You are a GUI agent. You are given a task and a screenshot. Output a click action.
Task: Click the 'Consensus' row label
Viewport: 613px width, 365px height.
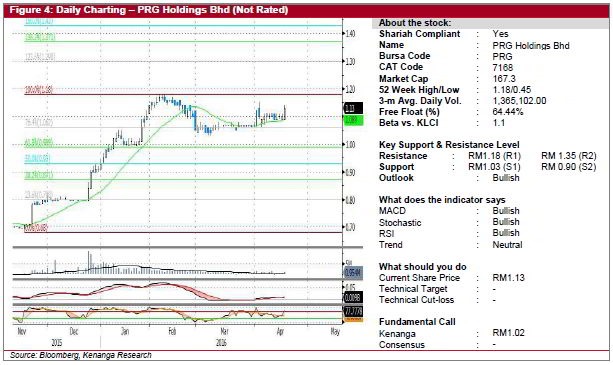pos(402,345)
